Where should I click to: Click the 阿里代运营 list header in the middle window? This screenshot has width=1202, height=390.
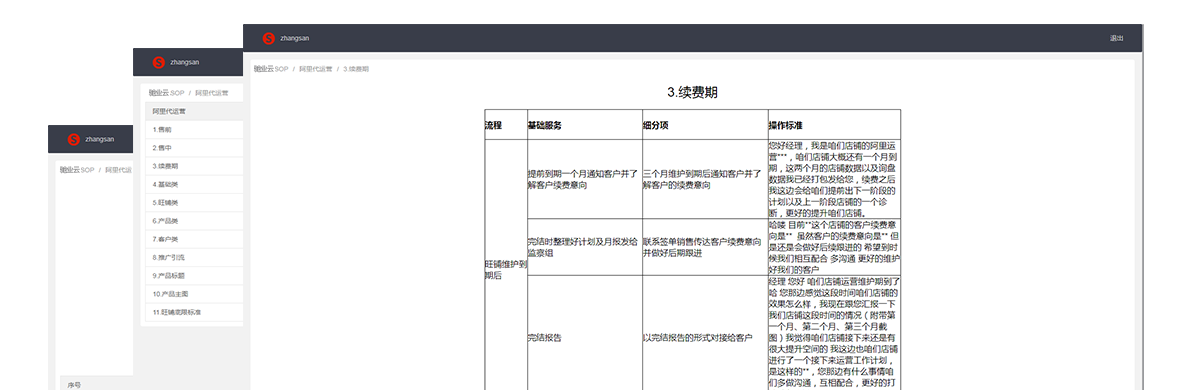[x=194, y=111]
